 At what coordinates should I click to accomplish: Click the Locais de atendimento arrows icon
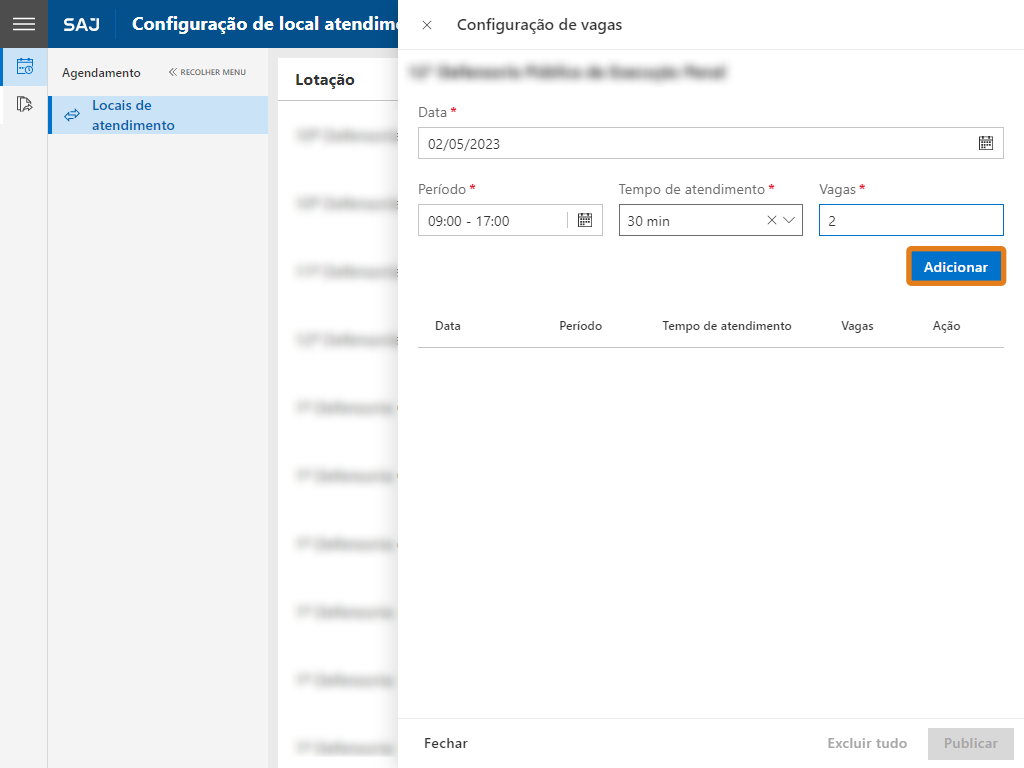pyautogui.click(x=72, y=116)
